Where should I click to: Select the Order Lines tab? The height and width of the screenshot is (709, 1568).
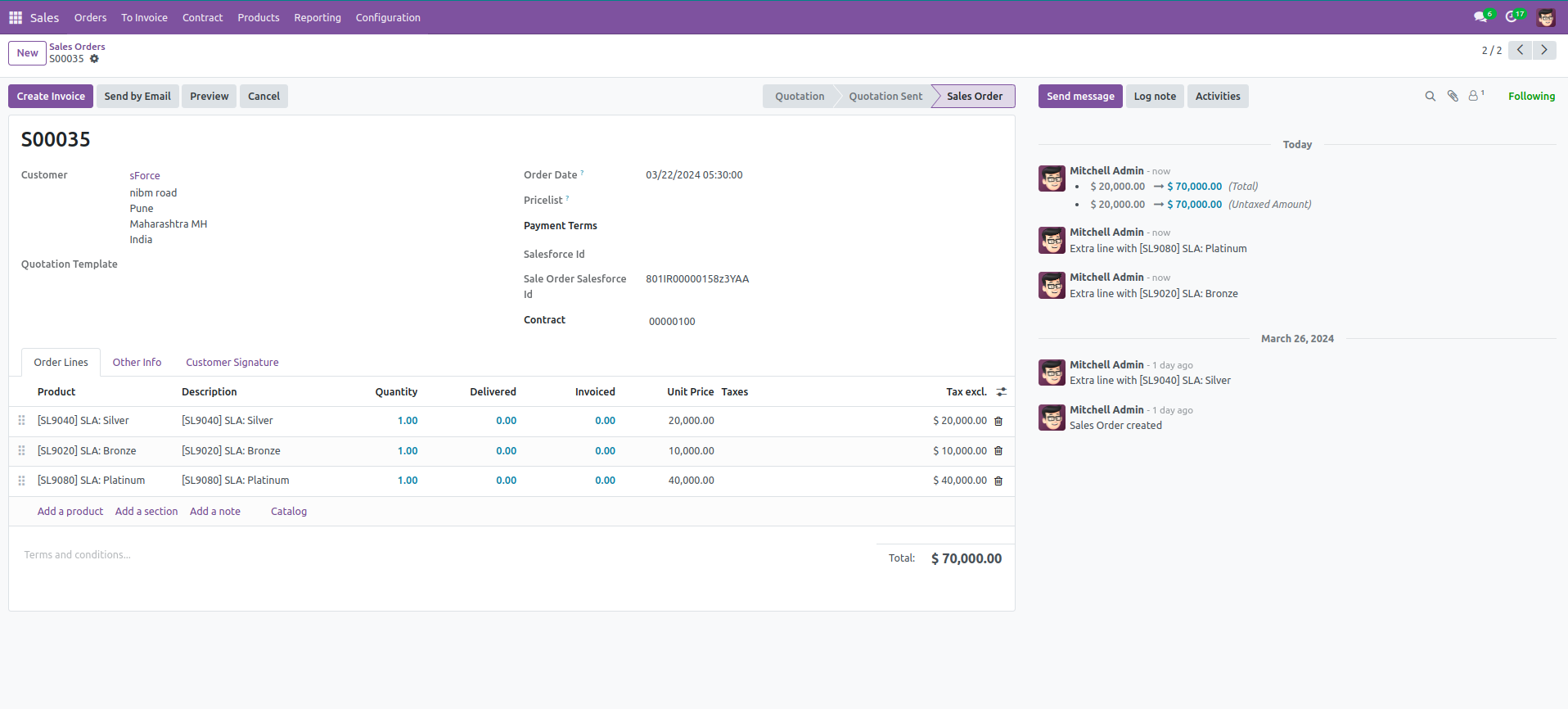tap(61, 363)
